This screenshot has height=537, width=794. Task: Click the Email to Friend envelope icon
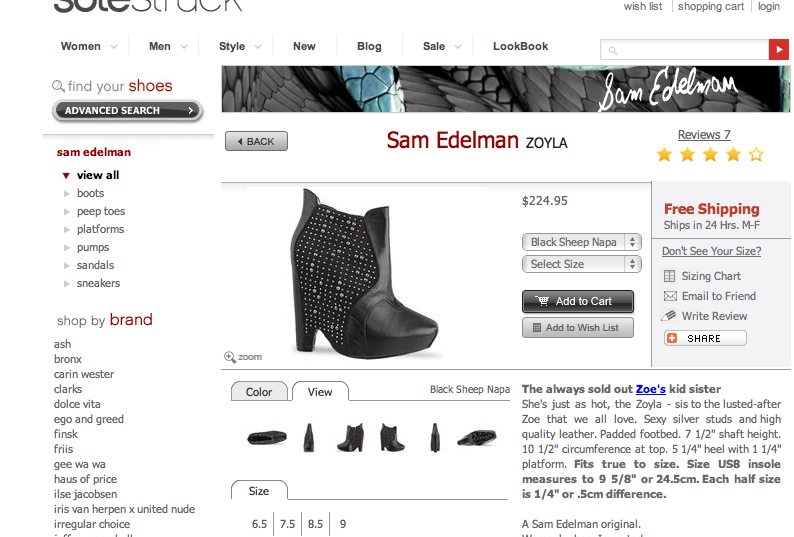pos(670,296)
